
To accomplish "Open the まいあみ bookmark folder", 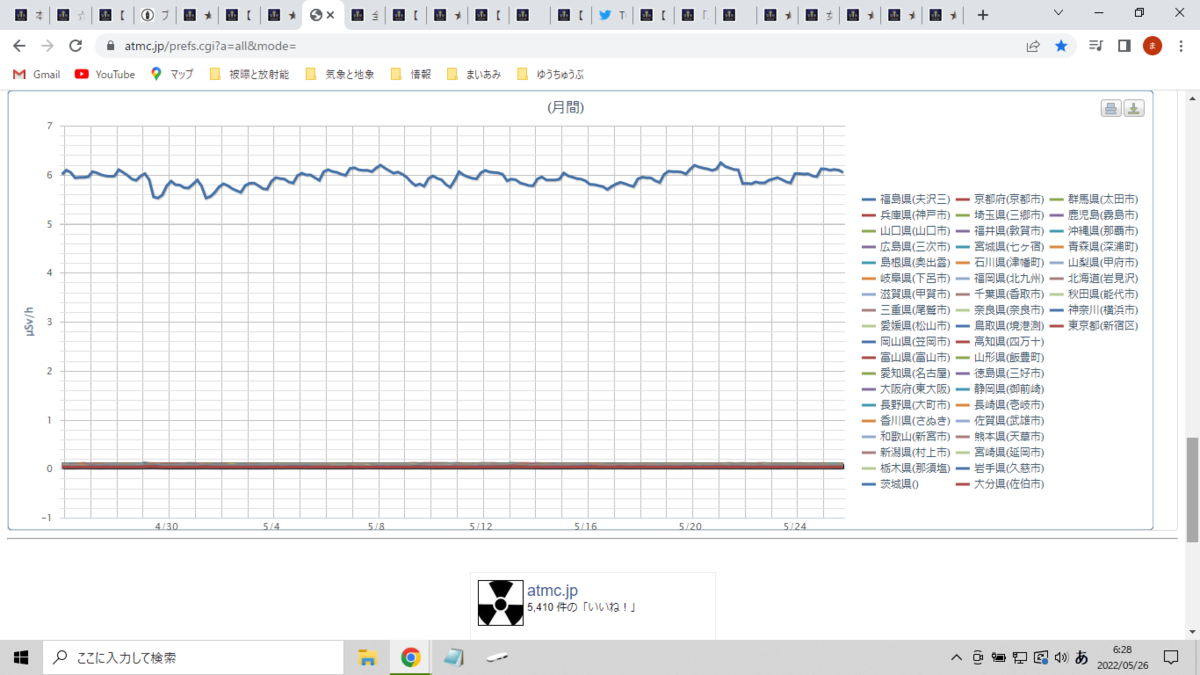I will pos(474,74).
